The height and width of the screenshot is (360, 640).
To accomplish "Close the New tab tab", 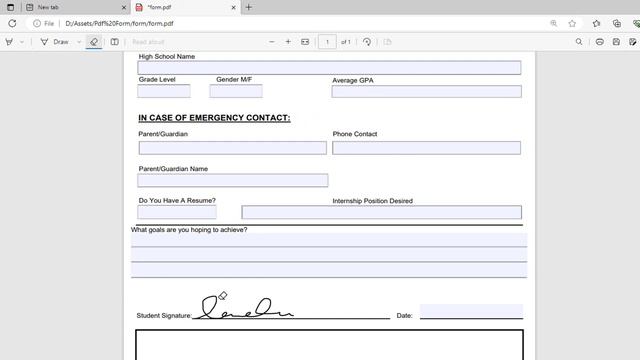I will tap(124, 7).
